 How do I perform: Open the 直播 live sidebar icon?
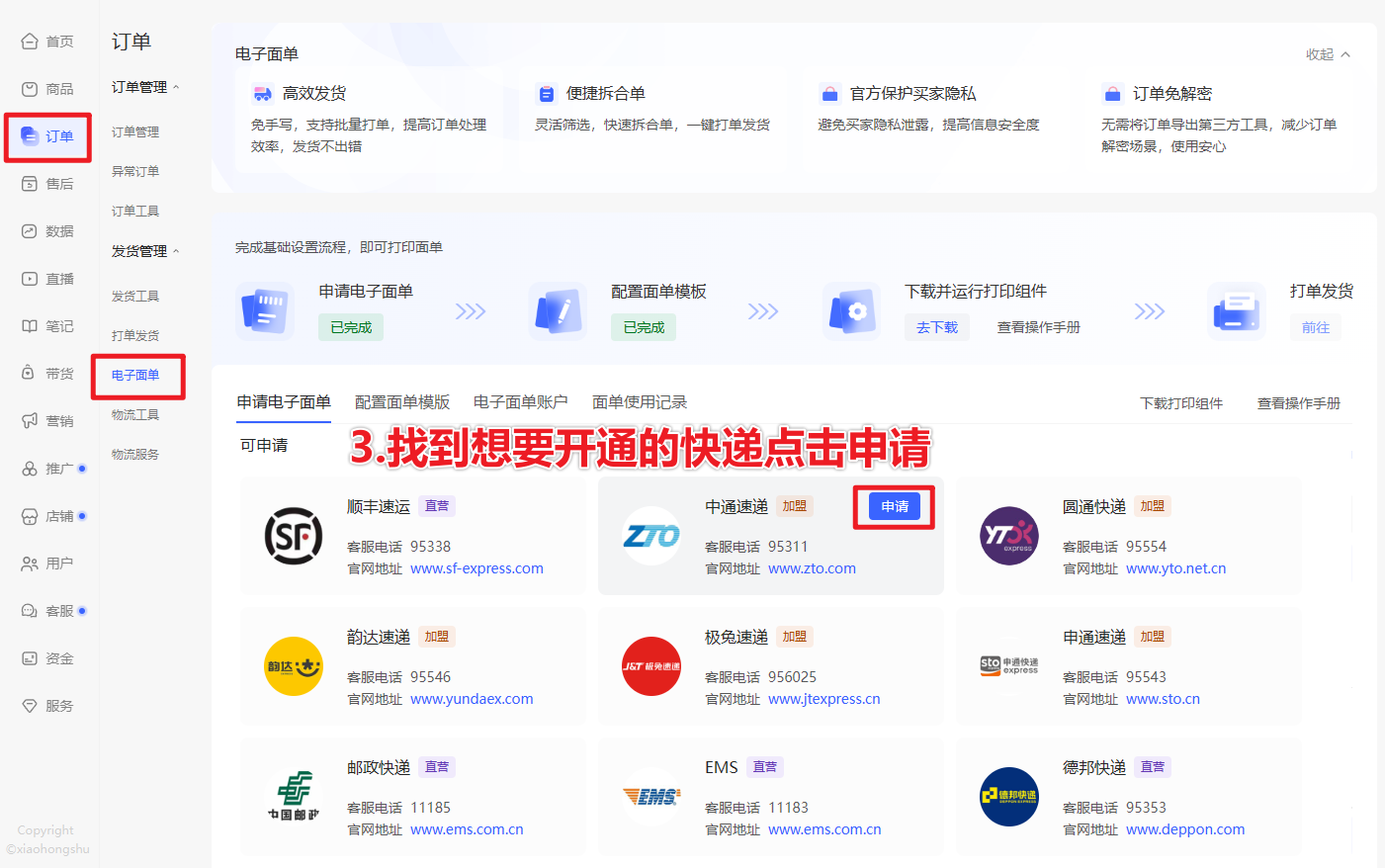[x=30, y=279]
